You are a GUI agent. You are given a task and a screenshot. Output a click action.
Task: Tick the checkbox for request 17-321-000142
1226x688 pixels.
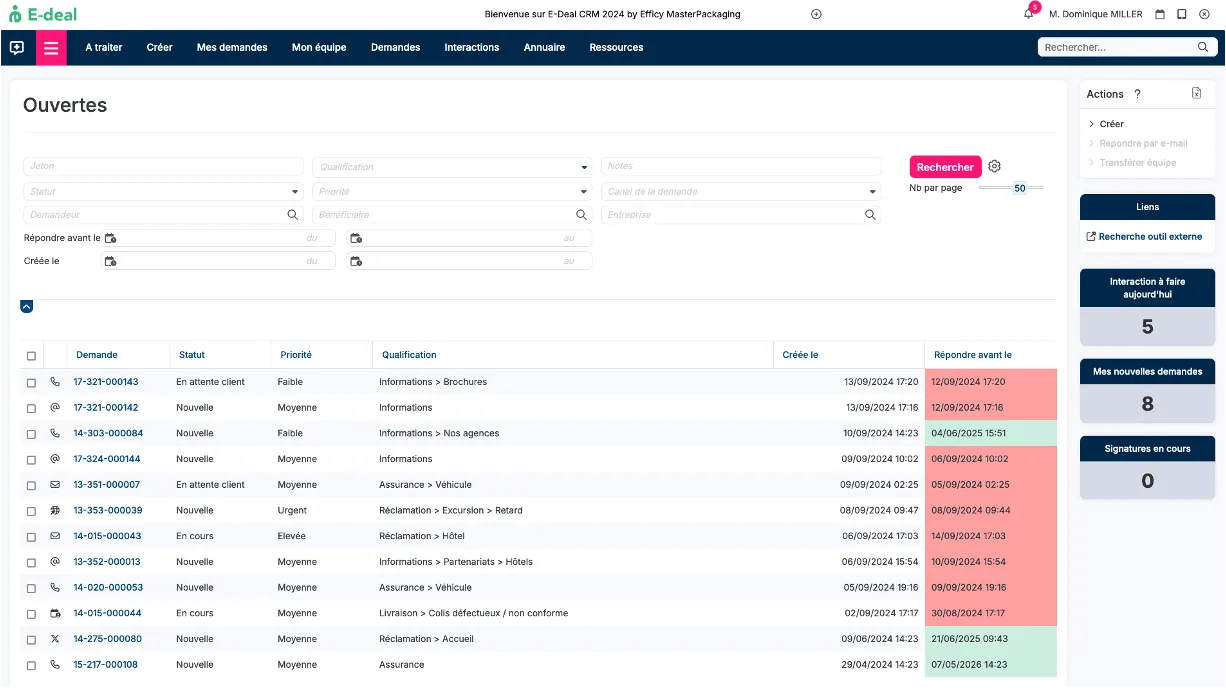pyautogui.click(x=31, y=408)
